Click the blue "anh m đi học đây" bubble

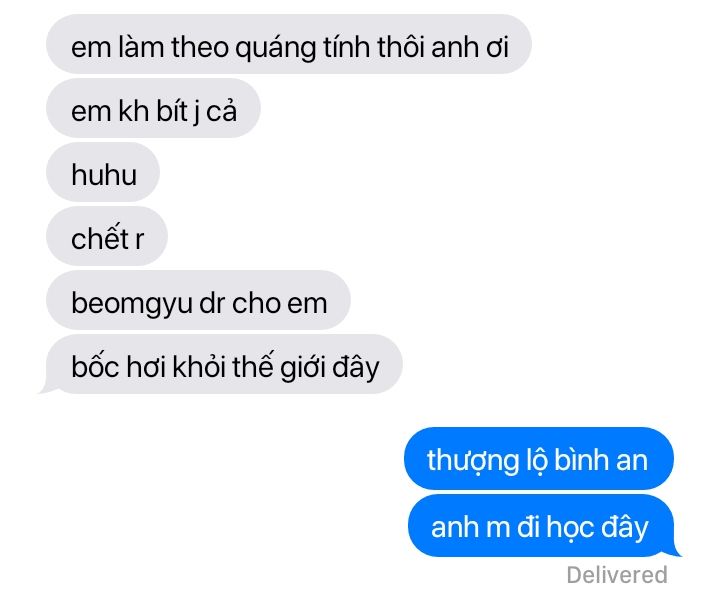541,525
